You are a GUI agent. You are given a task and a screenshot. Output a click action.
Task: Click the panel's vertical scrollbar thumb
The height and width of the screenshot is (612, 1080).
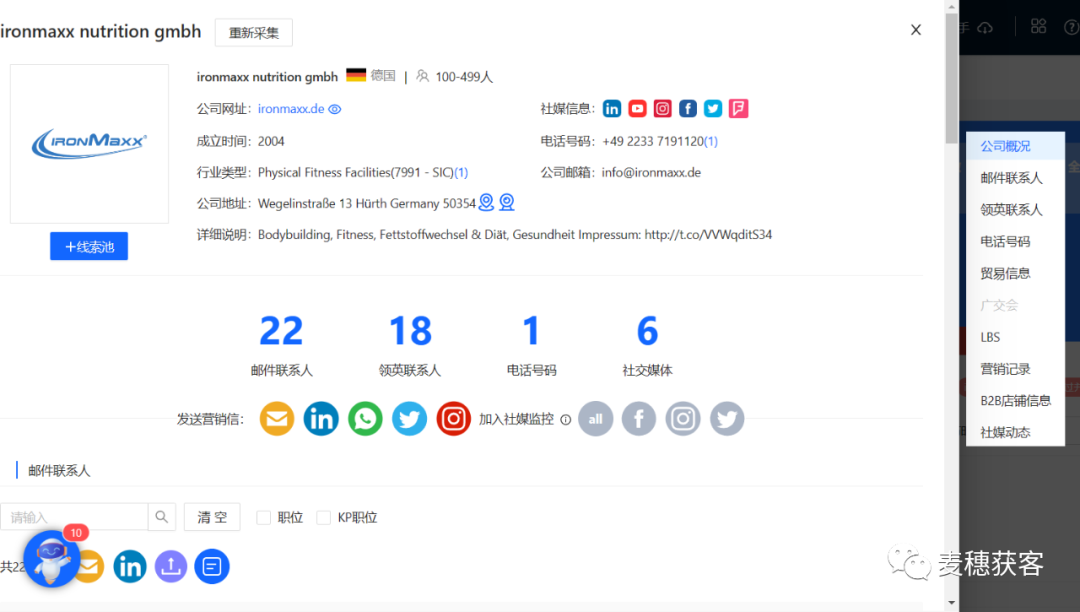click(x=951, y=78)
